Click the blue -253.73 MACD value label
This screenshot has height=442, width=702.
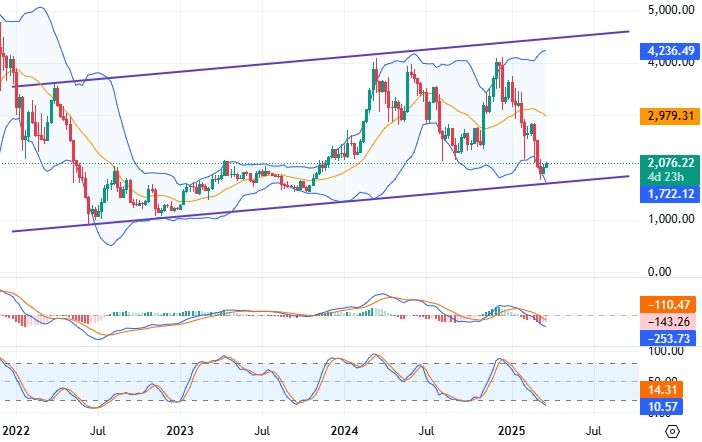coord(668,338)
